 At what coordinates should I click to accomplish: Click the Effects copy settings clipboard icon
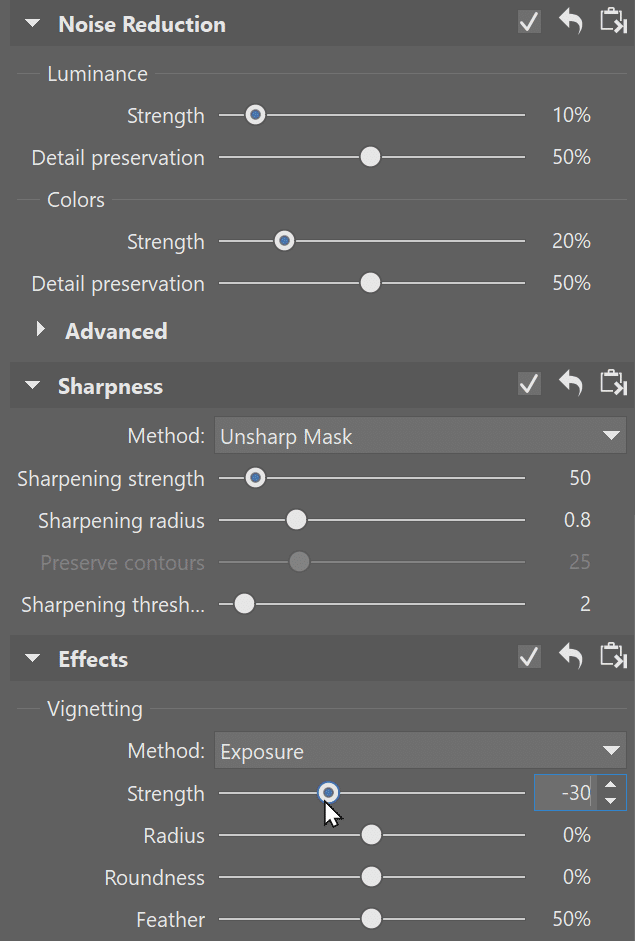[x=613, y=655]
